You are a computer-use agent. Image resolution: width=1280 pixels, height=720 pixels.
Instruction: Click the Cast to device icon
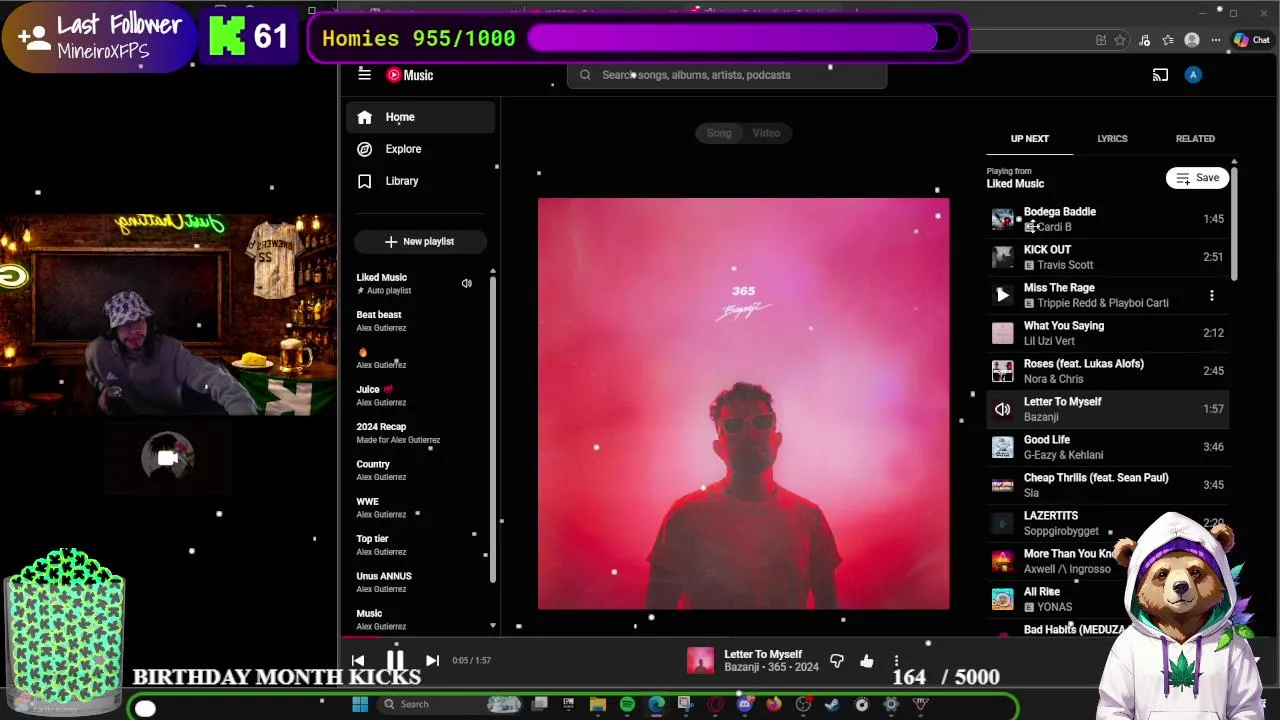click(1160, 75)
